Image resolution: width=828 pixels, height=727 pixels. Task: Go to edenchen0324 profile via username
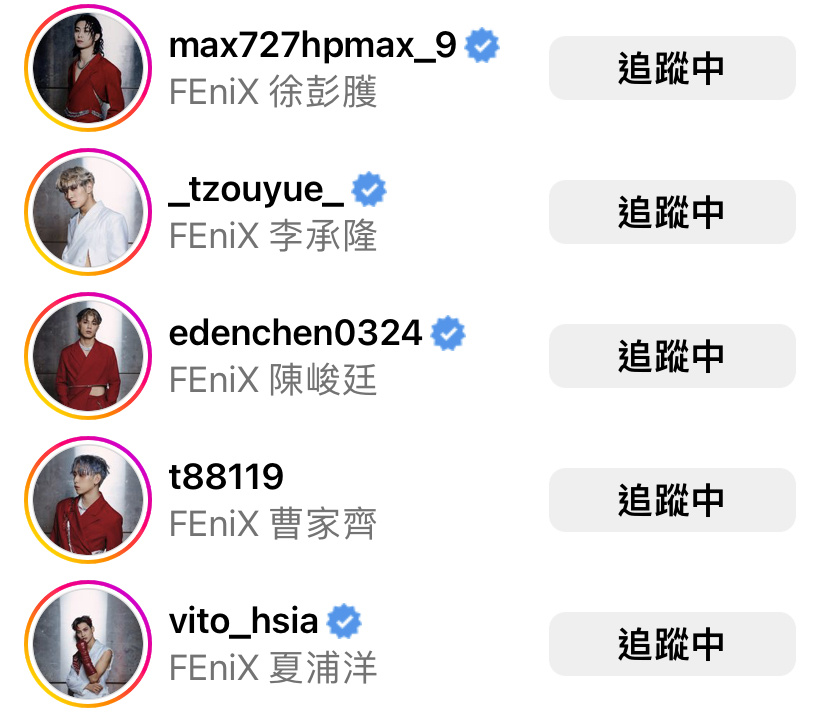(x=295, y=333)
